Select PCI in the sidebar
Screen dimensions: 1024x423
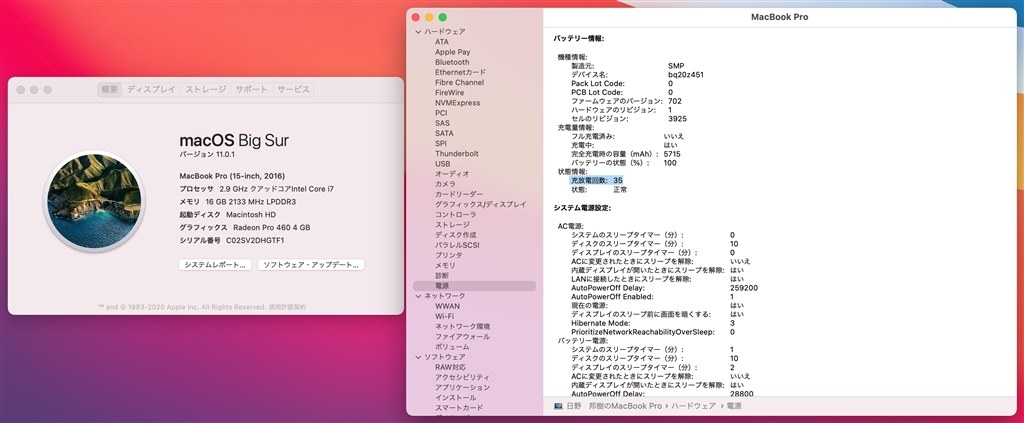tap(441, 113)
